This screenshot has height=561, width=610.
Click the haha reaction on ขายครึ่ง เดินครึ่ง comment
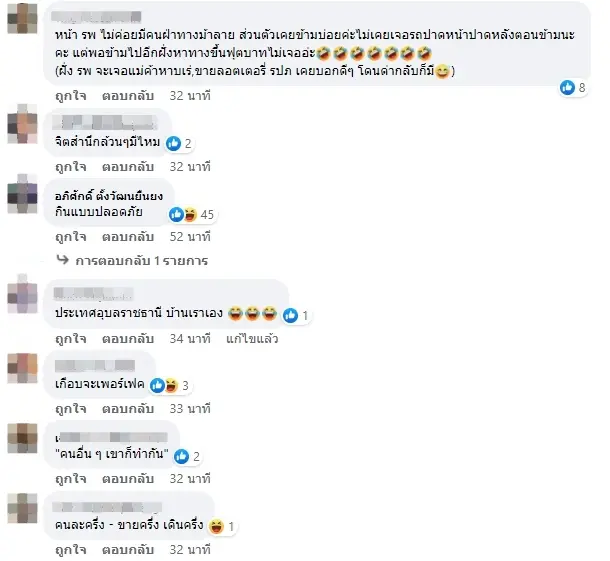click(216, 526)
